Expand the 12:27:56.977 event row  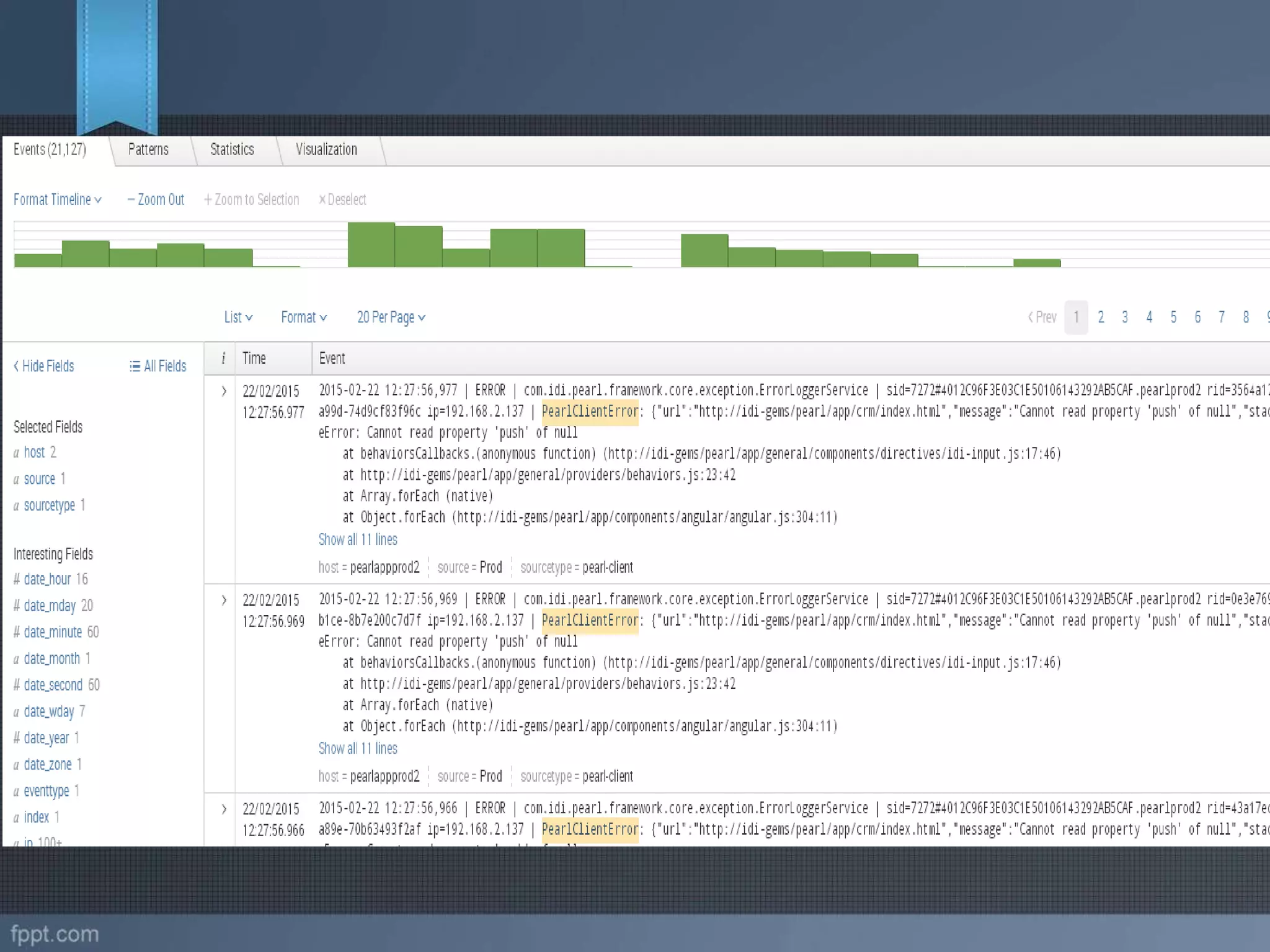pyautogui.click(x=224, y=391)
